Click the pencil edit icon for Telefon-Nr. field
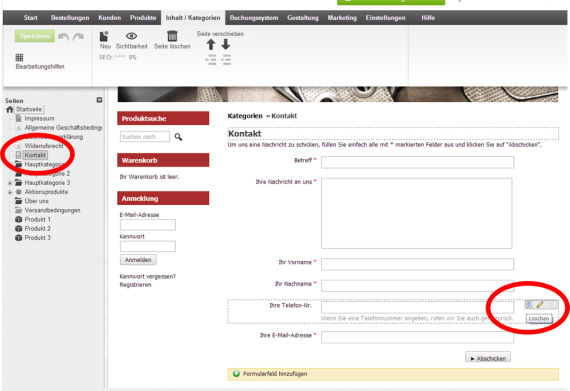570x391 pixels. [x=540, y=305]
